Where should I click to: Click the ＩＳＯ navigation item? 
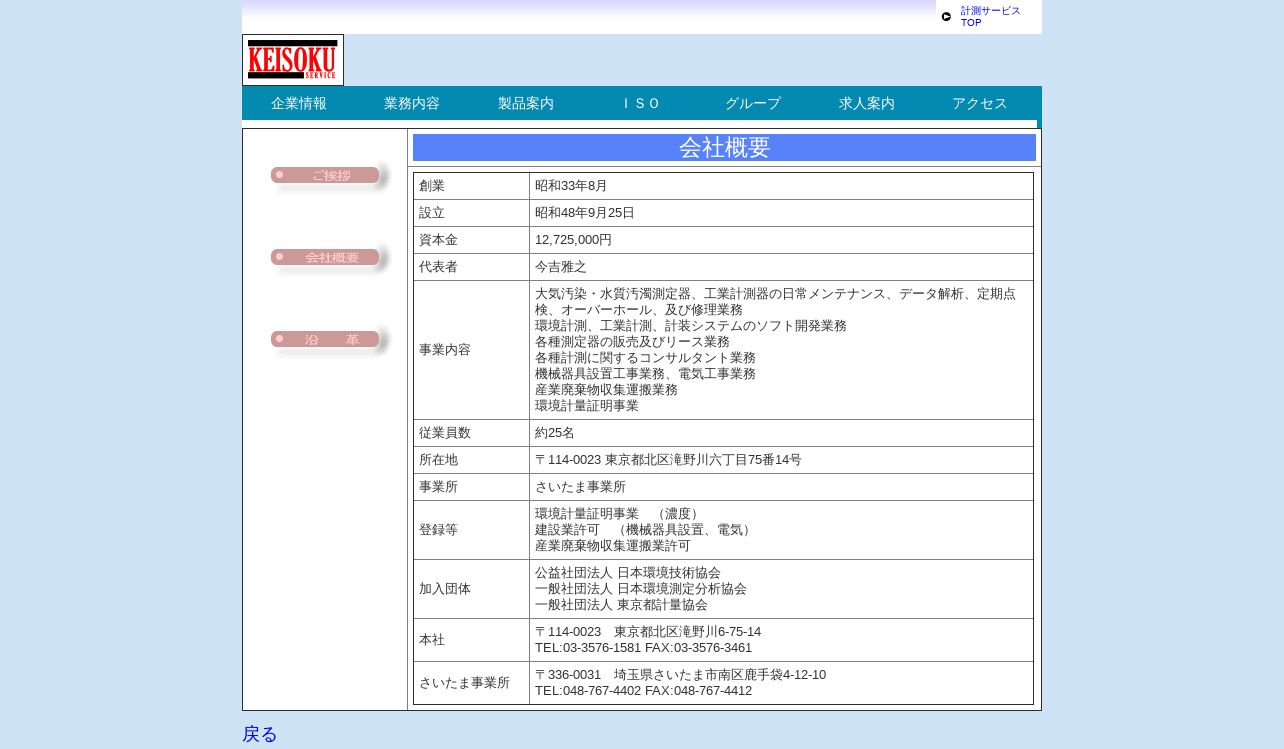640,103
